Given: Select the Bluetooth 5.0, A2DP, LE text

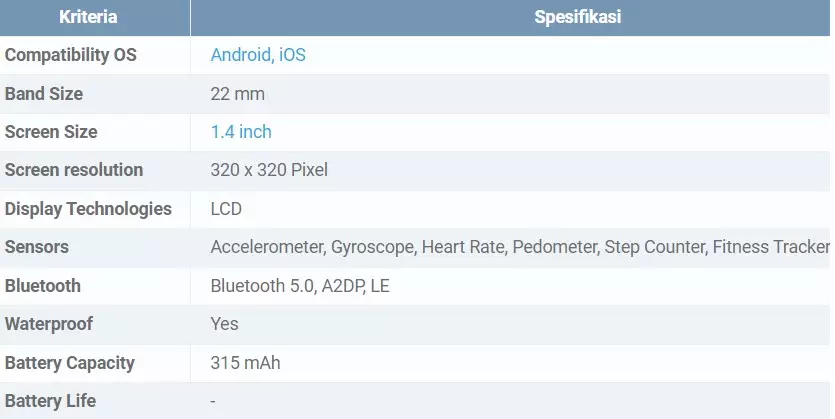Looking at the screenshot, I should 300,286.
